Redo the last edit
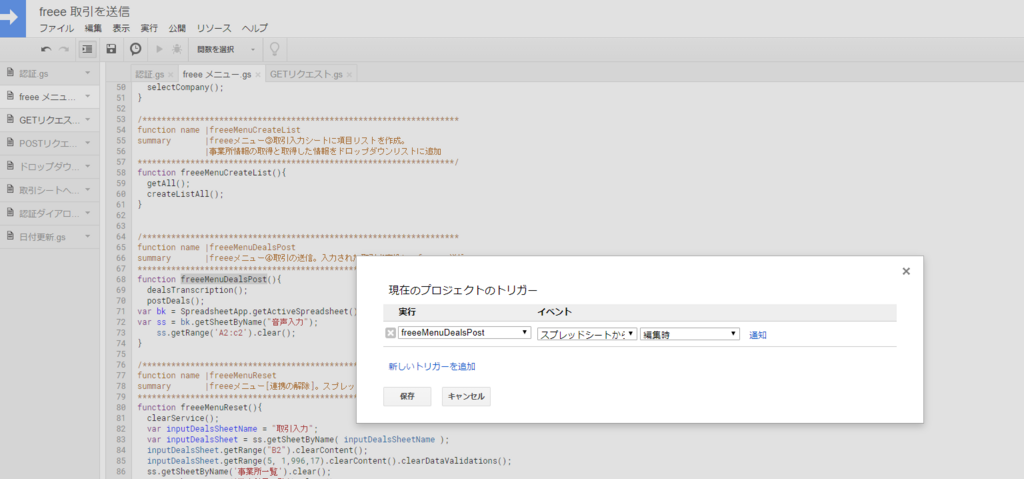This screenshot has height=479, width=1024. (64, 49)
